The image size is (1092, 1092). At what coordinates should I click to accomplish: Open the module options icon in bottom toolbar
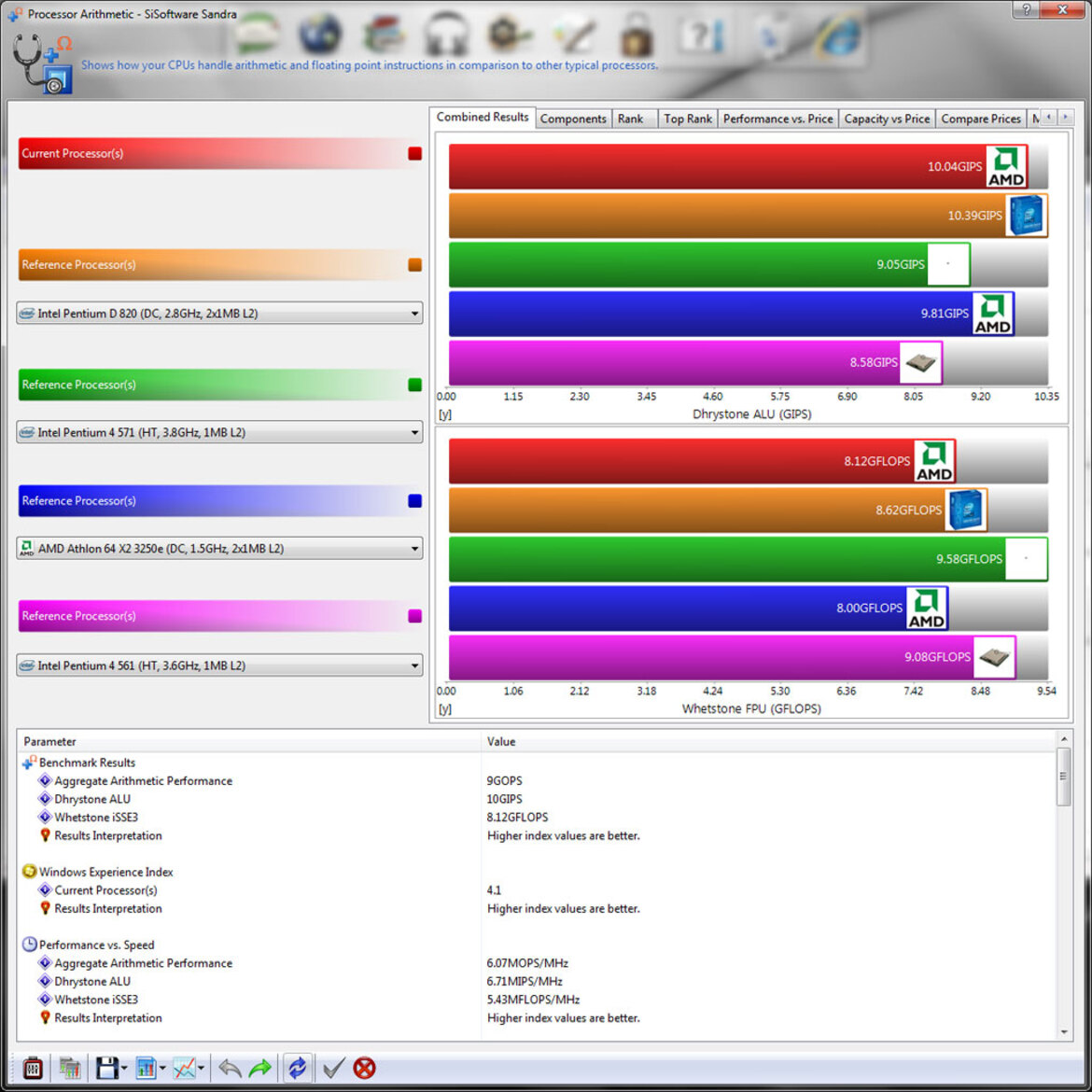tap(33, 1068)
